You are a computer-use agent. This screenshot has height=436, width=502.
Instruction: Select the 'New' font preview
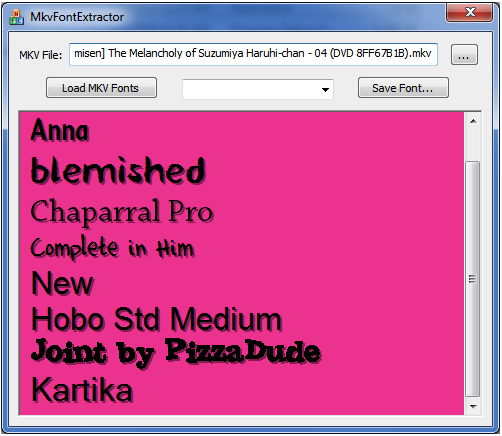click(x=62, y=283)
